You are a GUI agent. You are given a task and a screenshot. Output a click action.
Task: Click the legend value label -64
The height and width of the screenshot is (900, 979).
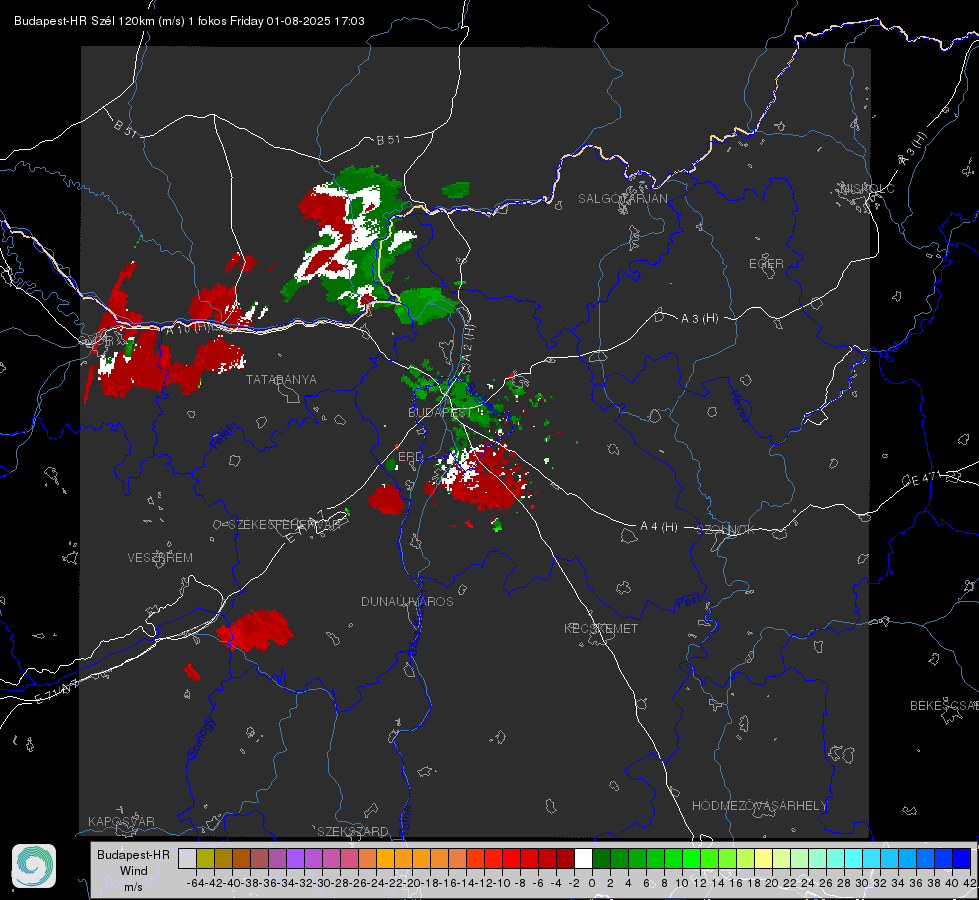(196, 883)
